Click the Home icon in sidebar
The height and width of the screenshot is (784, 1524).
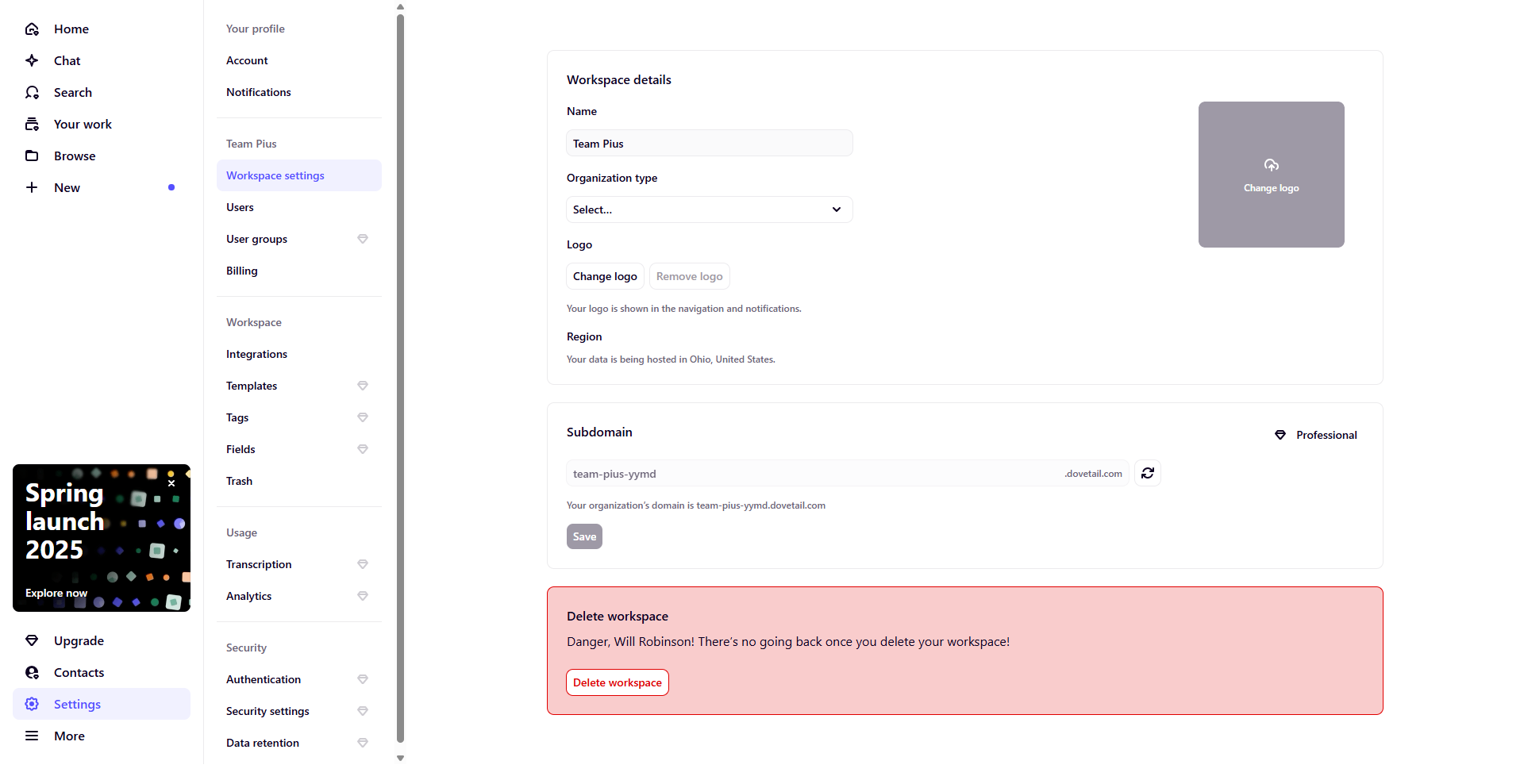[32, 29]
